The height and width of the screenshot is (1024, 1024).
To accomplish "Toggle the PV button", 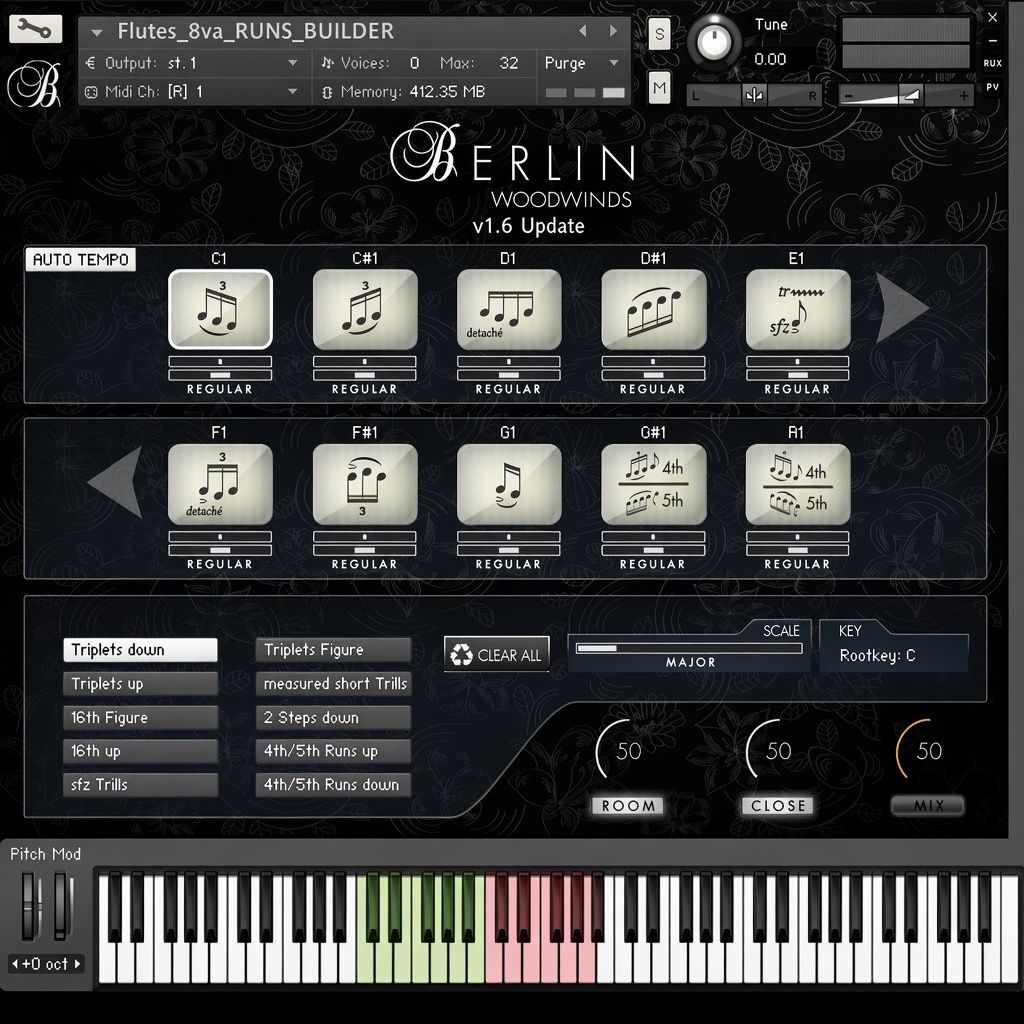I will coord(992,87).
